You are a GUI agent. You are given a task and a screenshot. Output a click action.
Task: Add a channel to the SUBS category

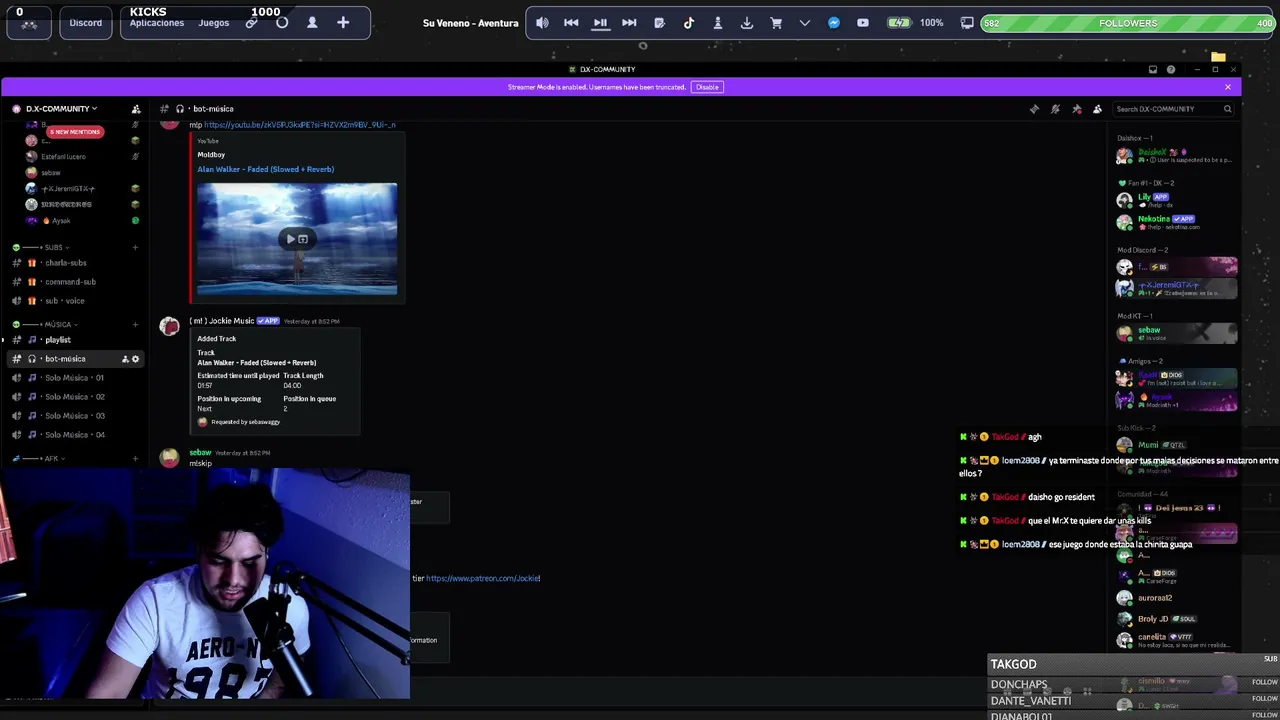[x=135, y=247]
